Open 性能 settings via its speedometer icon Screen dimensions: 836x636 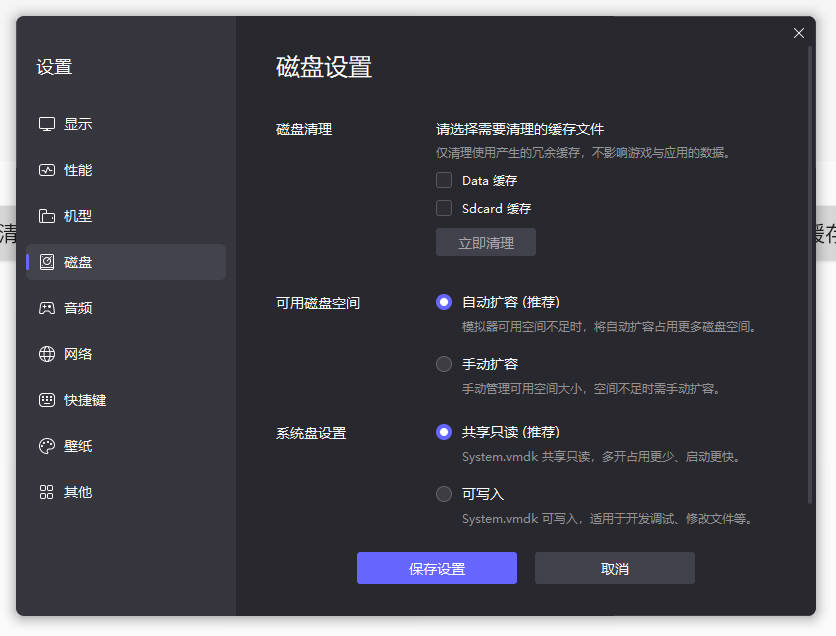point(46,169)
